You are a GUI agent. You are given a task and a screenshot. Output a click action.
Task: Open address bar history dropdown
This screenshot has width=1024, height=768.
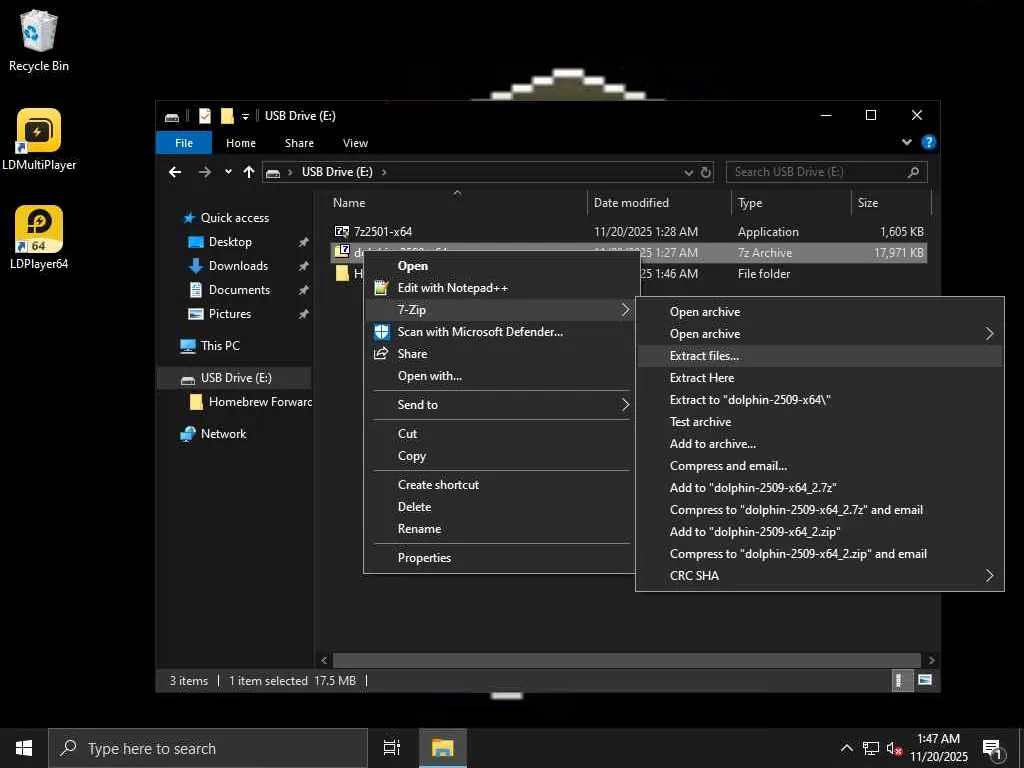click(x=688, y=172)
